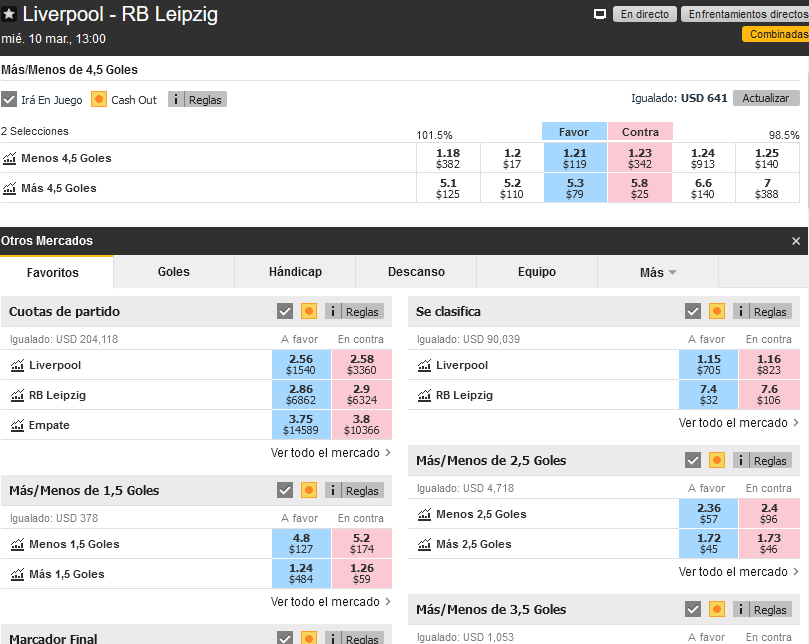Open chart icon for Menos 2,5 Goles
This screenshot has width=809, height=644.
pos(425,514)
